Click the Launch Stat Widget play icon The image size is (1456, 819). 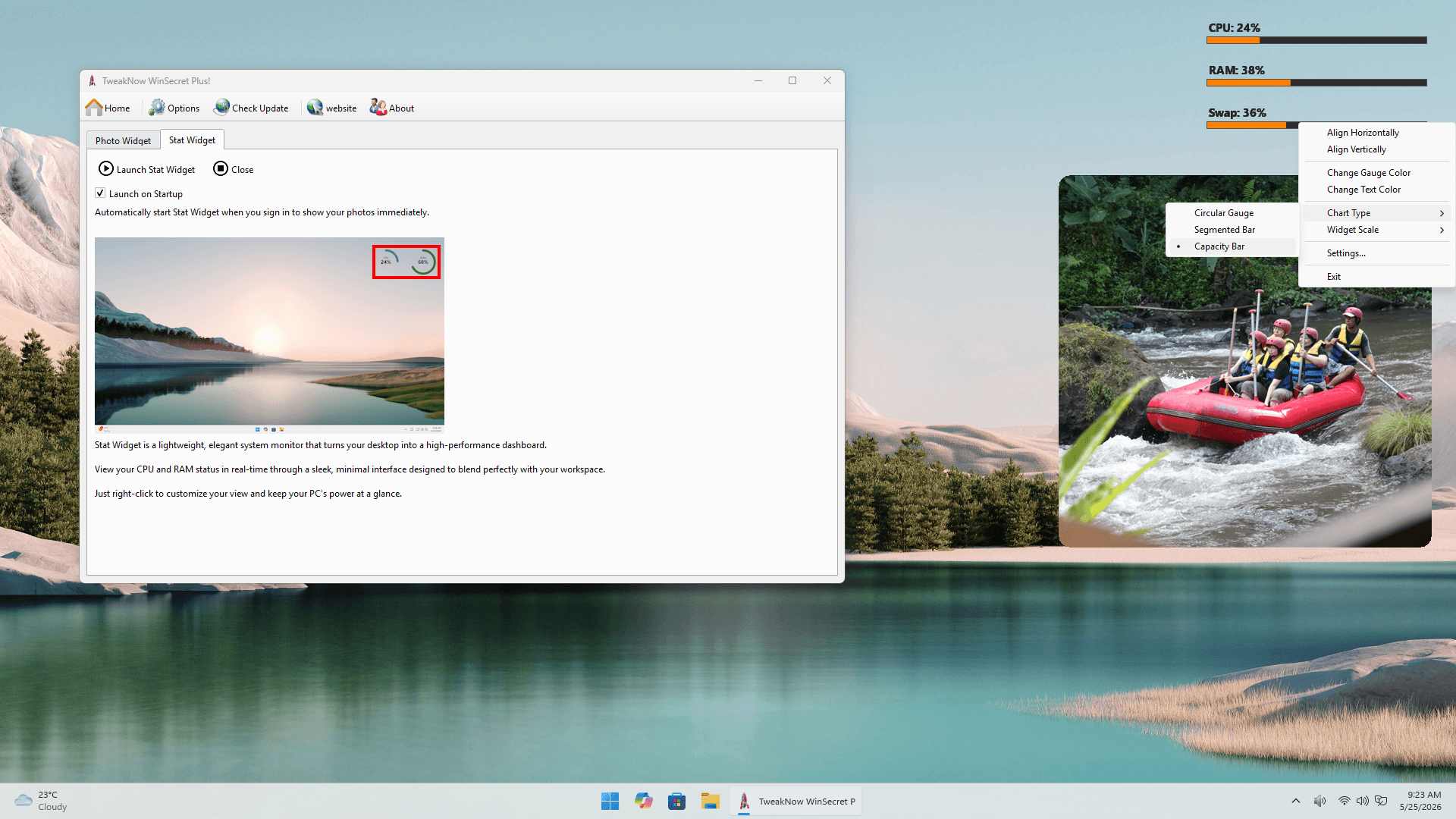106,169
